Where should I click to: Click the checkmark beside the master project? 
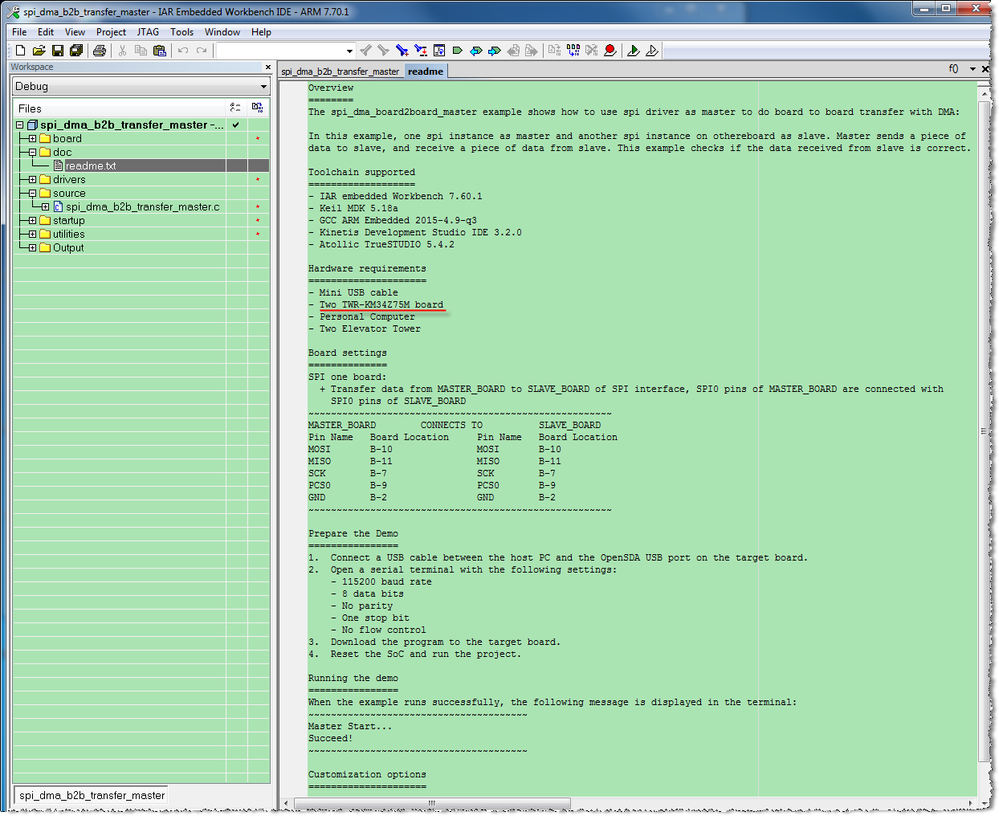tap(235, 125)
